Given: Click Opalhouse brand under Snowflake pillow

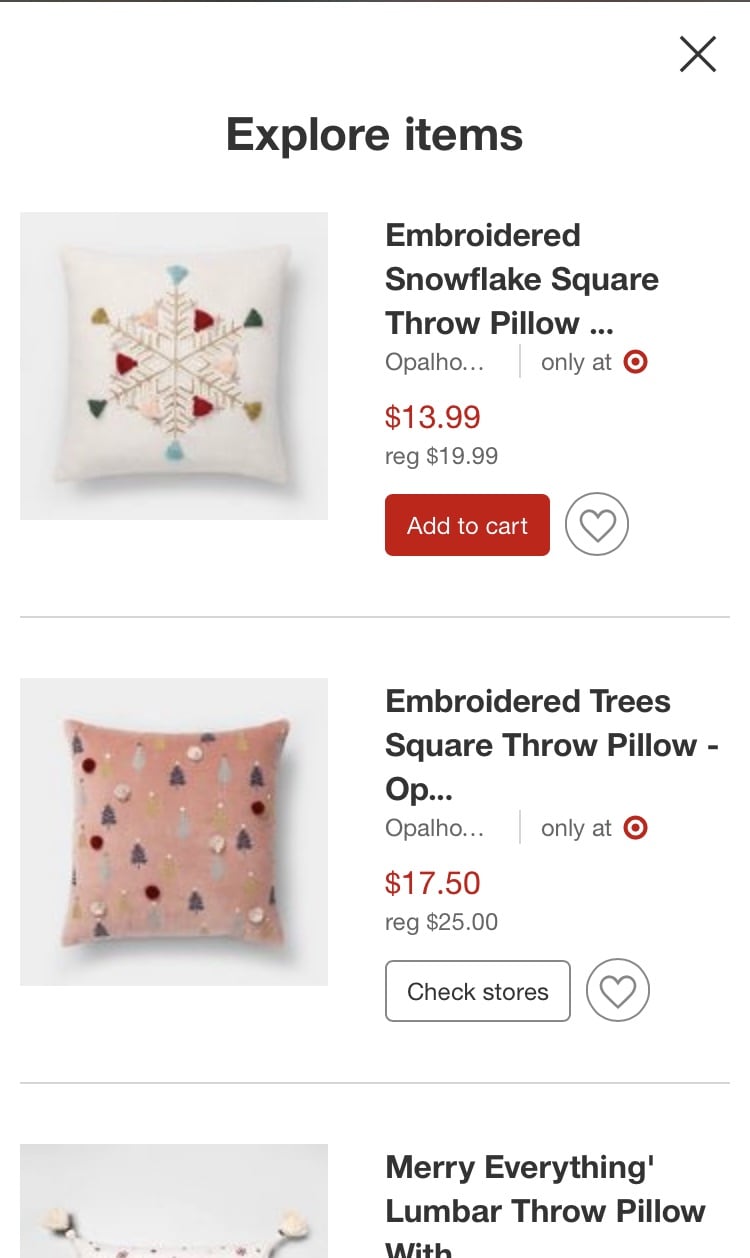Looking at the screenshot, I should coord(434,362).
